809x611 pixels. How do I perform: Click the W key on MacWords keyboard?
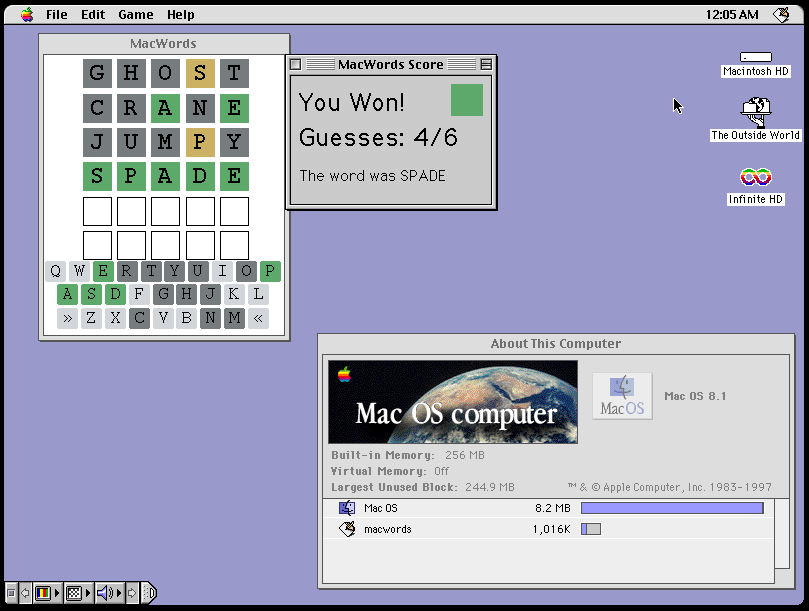(79, 271)
